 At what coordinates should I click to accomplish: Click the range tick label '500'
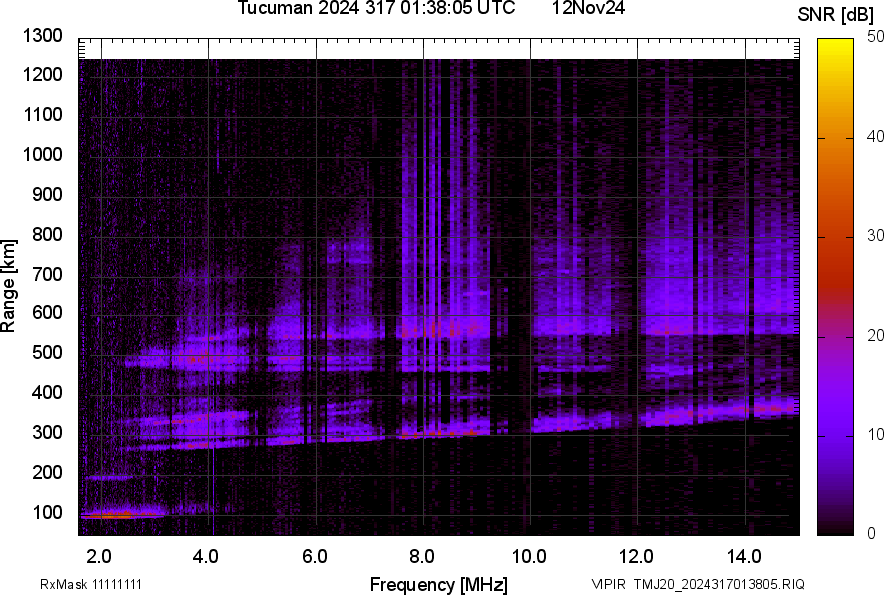coord(47,352)
